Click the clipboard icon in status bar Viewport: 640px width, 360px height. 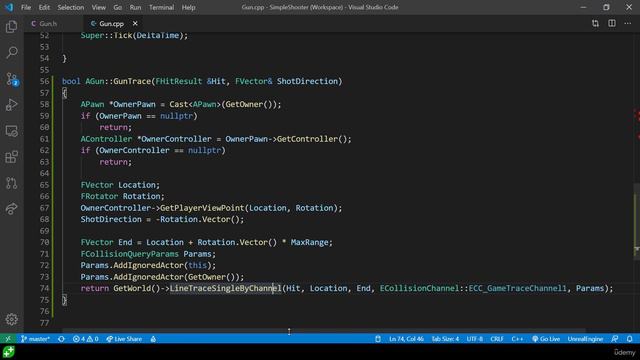378,339
